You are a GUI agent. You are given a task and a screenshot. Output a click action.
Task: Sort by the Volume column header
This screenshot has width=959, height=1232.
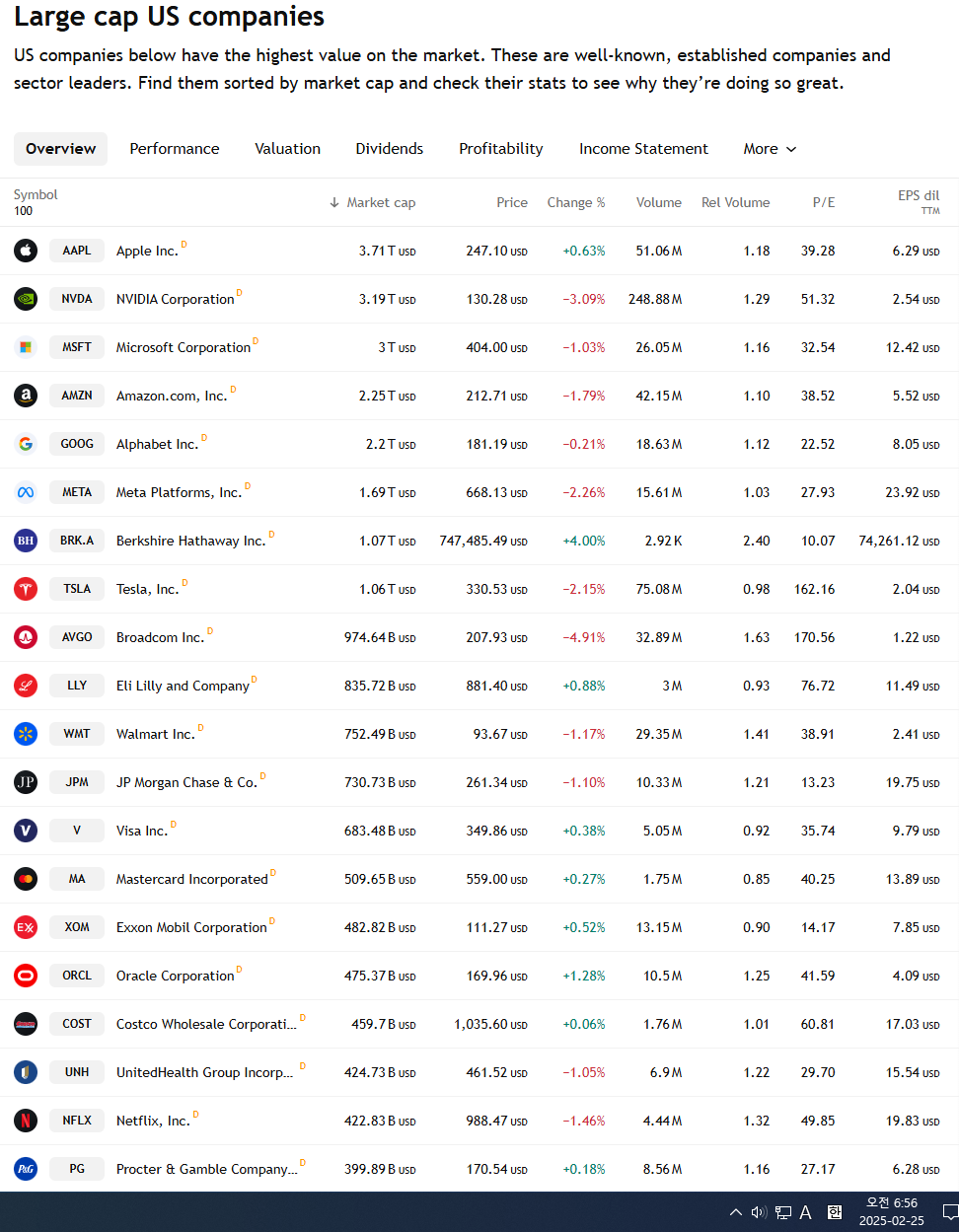coord(659,202)
